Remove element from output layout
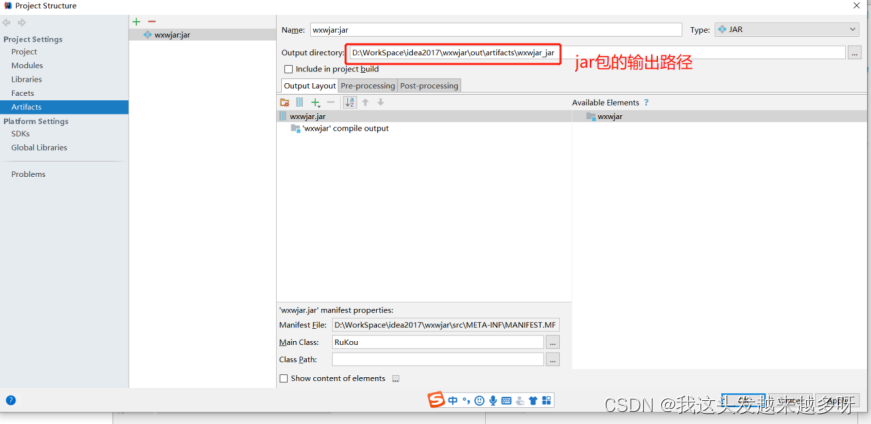 click(331, 102)
